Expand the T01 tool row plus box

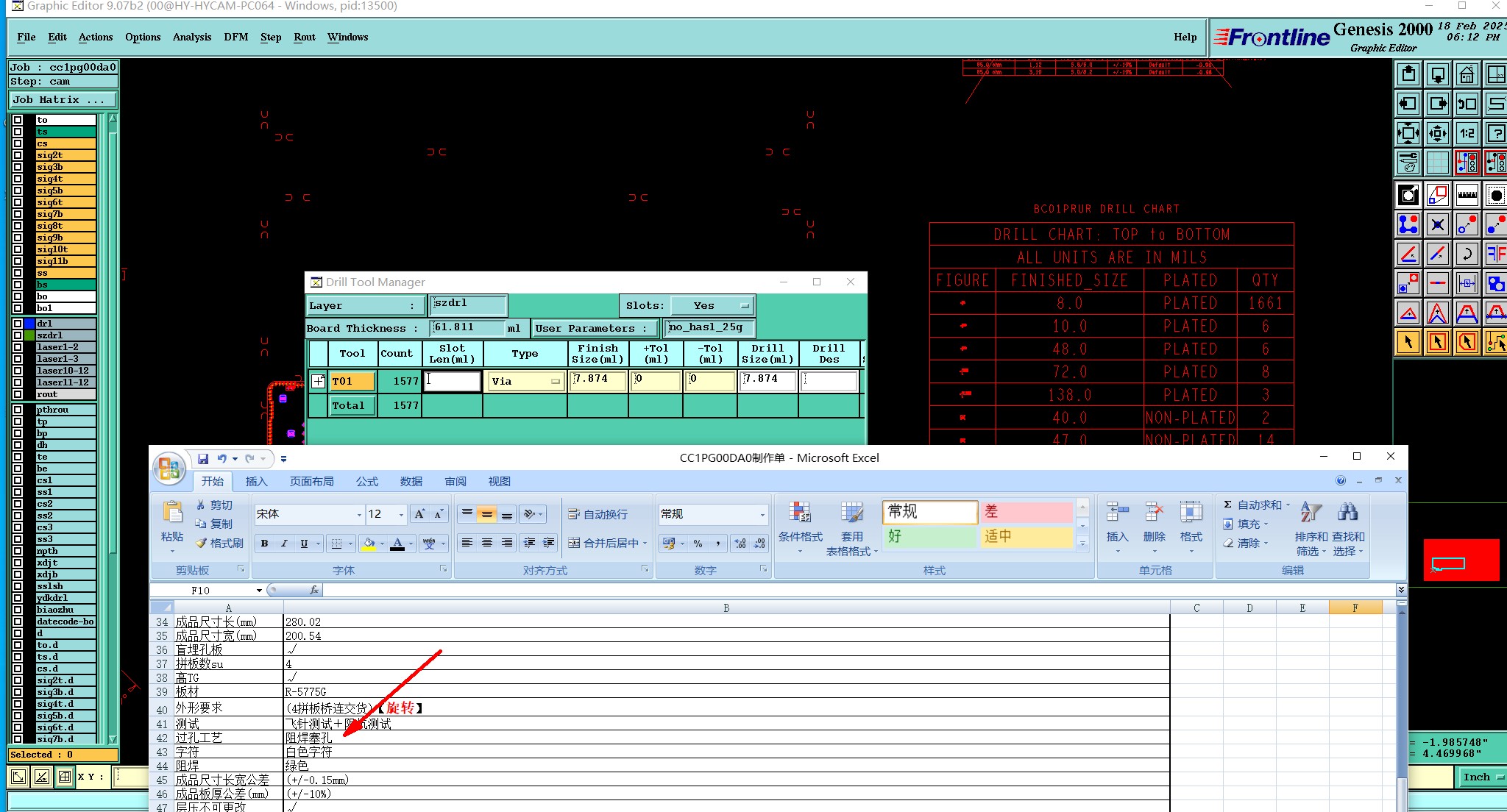click(318, 381)
